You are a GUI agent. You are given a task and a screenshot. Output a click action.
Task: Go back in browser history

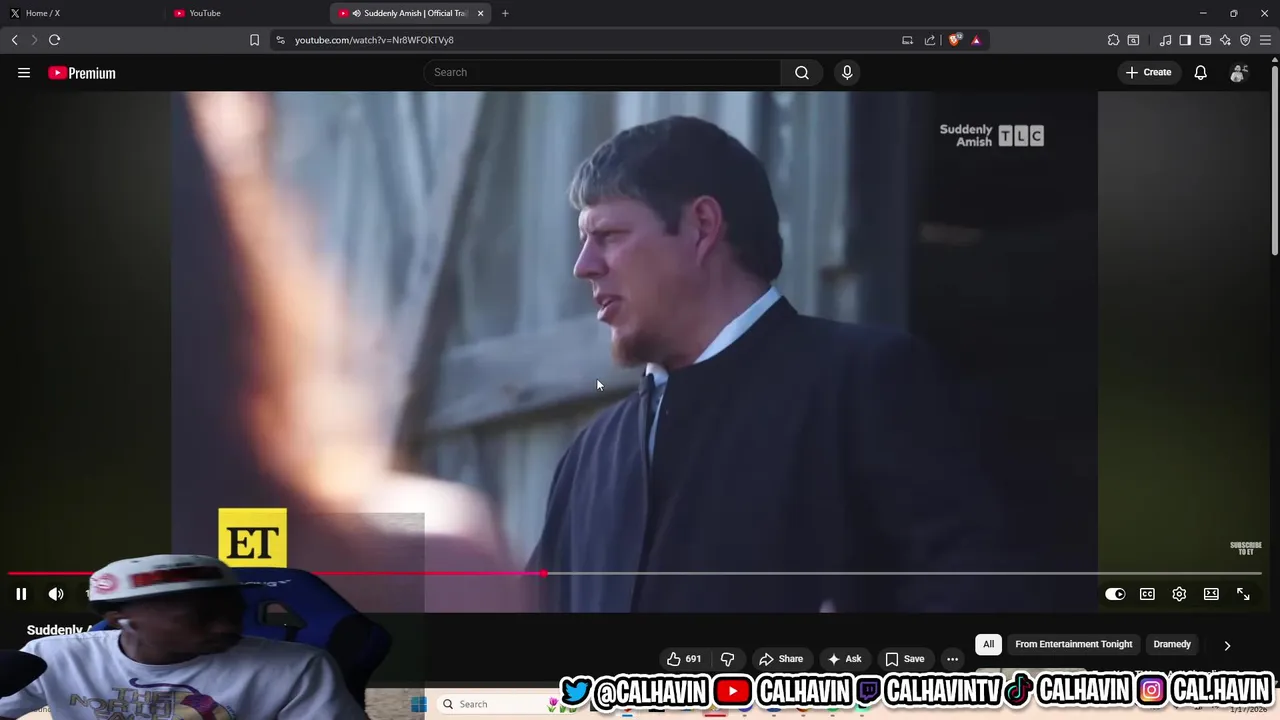[14, 40]
